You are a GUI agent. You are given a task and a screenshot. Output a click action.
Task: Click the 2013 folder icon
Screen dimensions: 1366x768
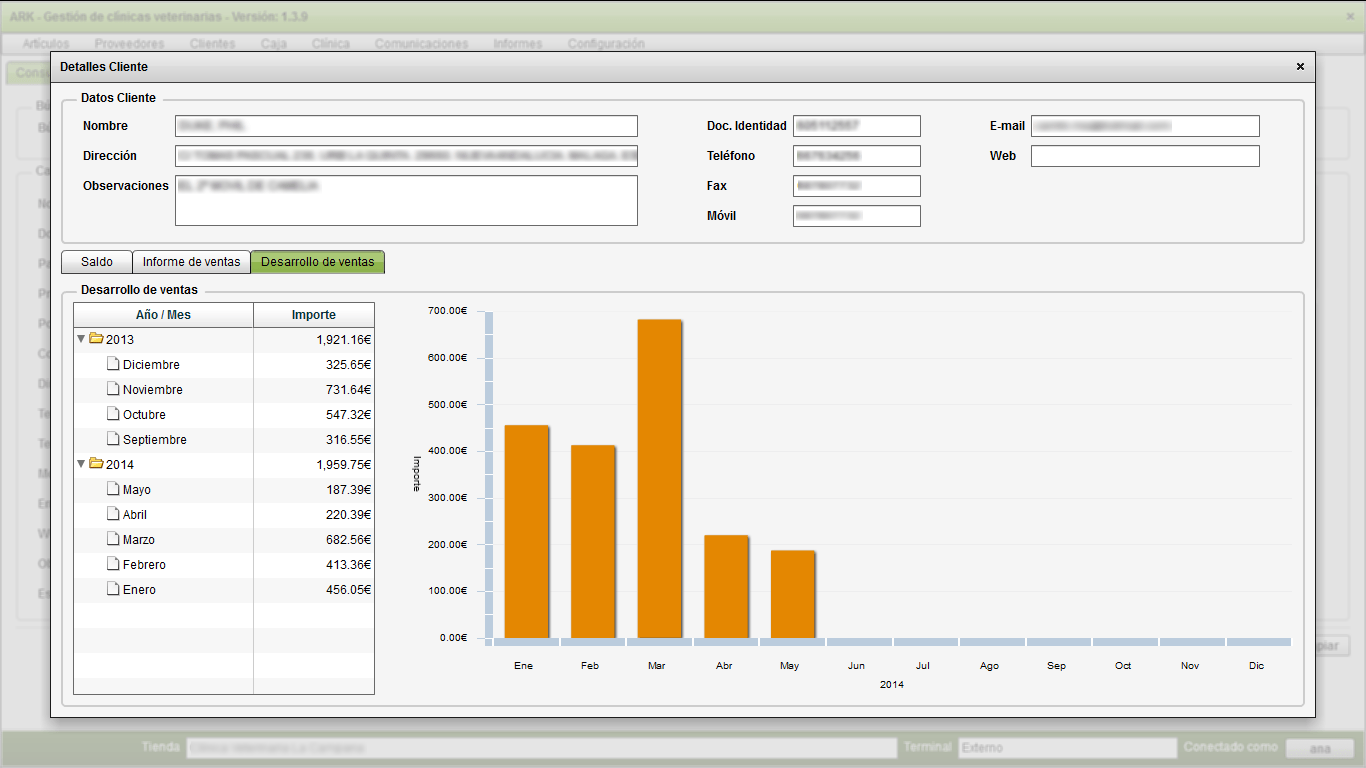96,339
